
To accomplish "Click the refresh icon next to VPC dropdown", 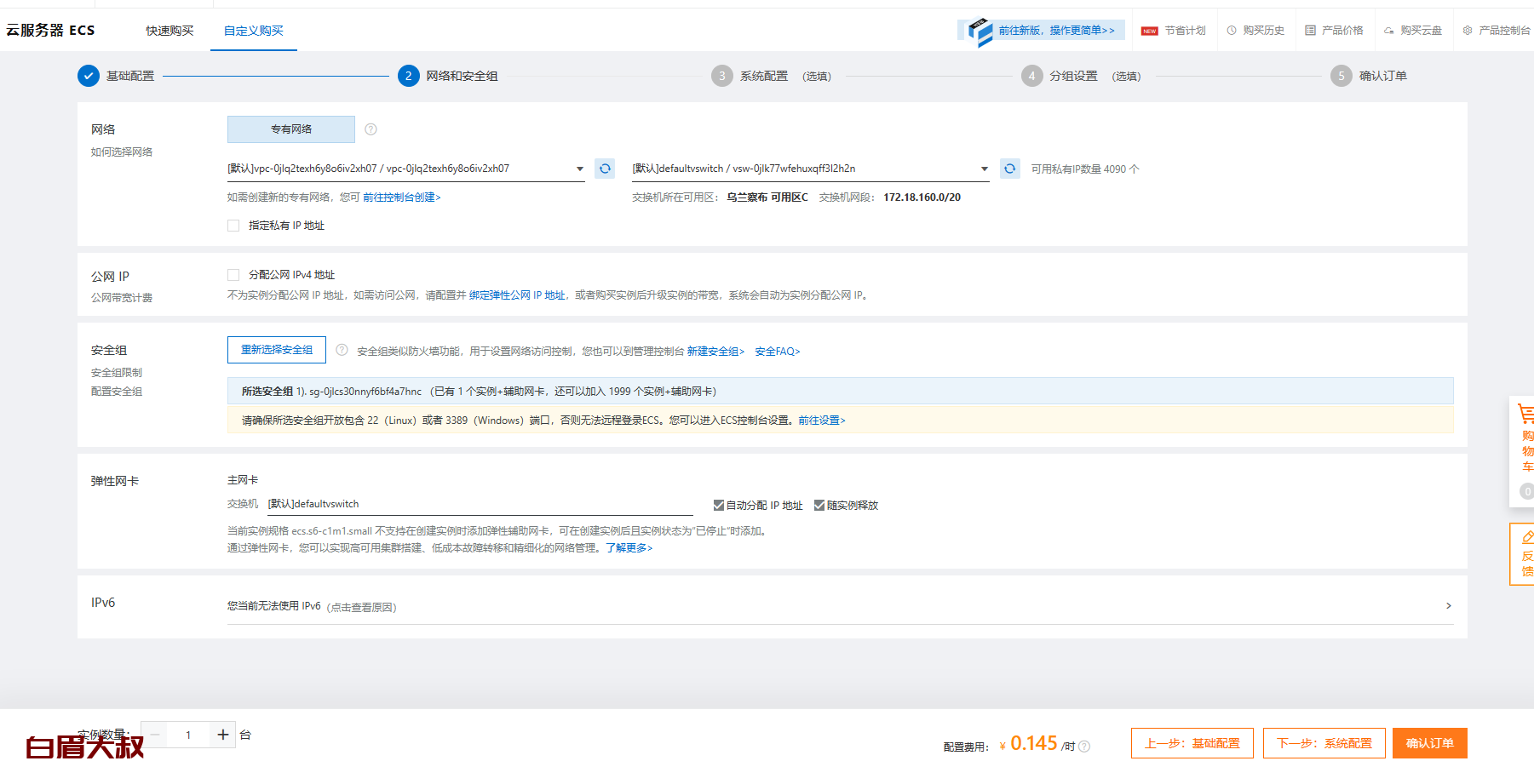I will coord(605,169).
